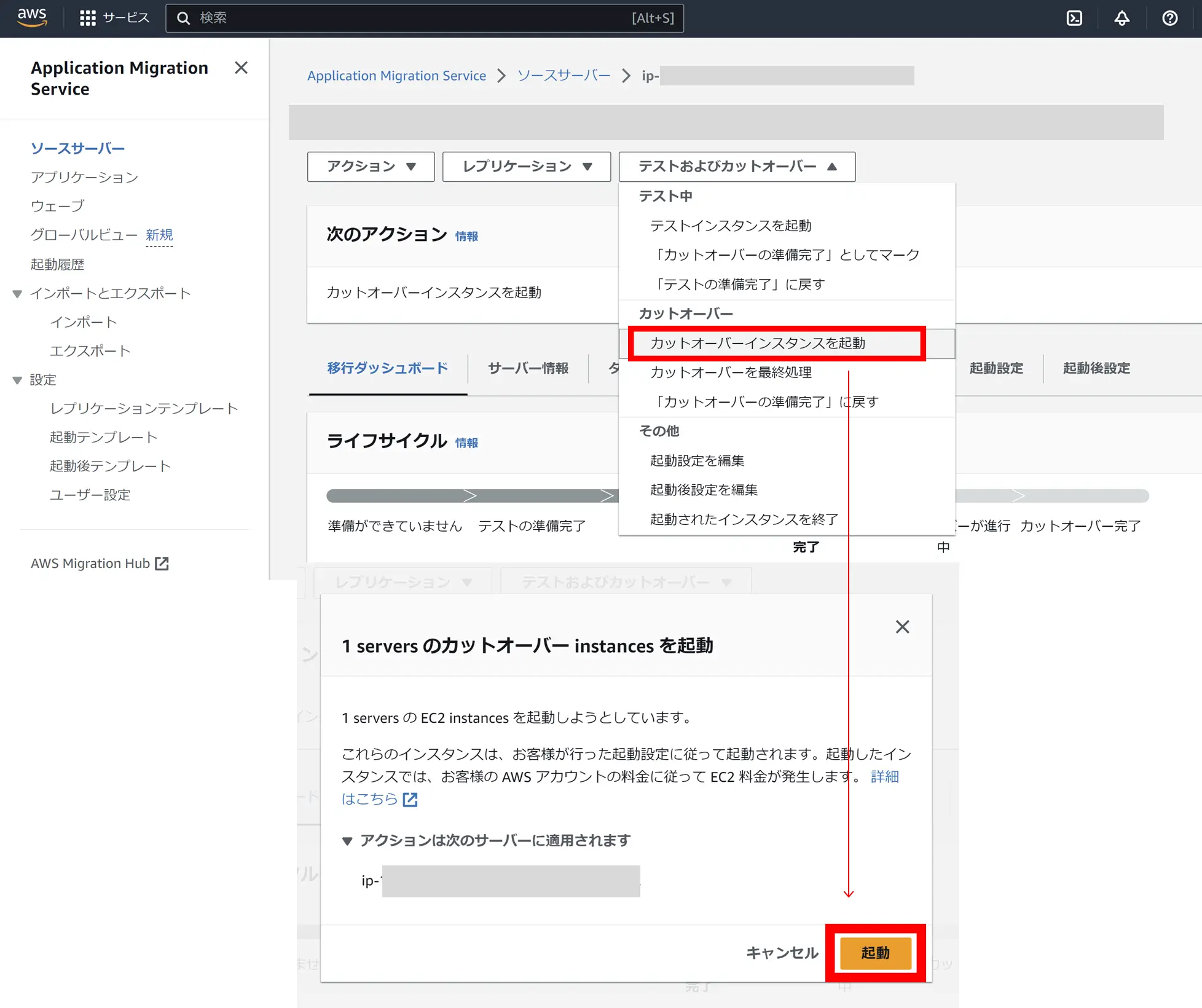Open the AWS Migration Hub external link
The image size is (1202, 1008).
(100, 563)
